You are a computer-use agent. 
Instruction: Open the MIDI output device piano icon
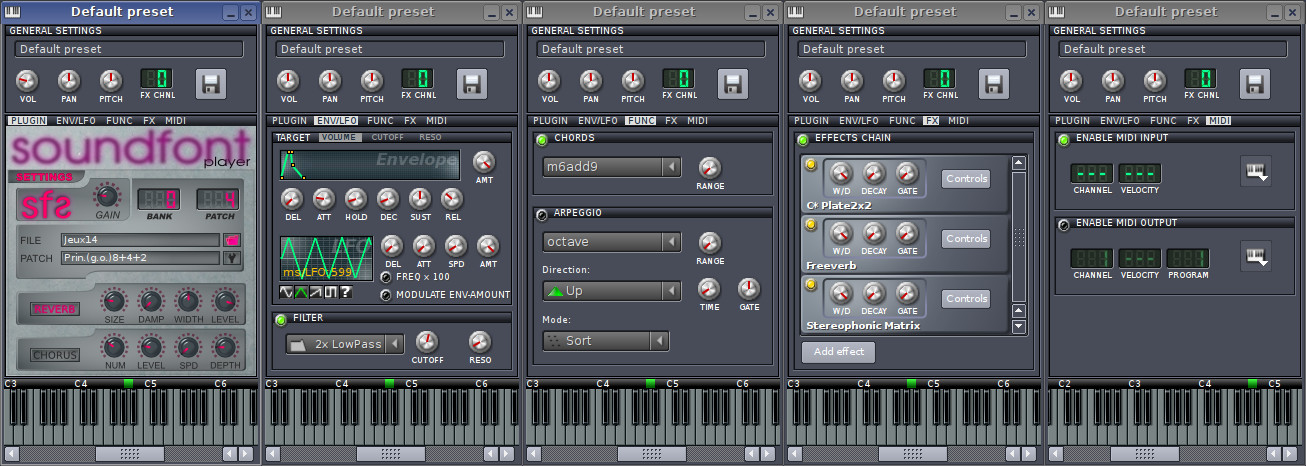1255,256
